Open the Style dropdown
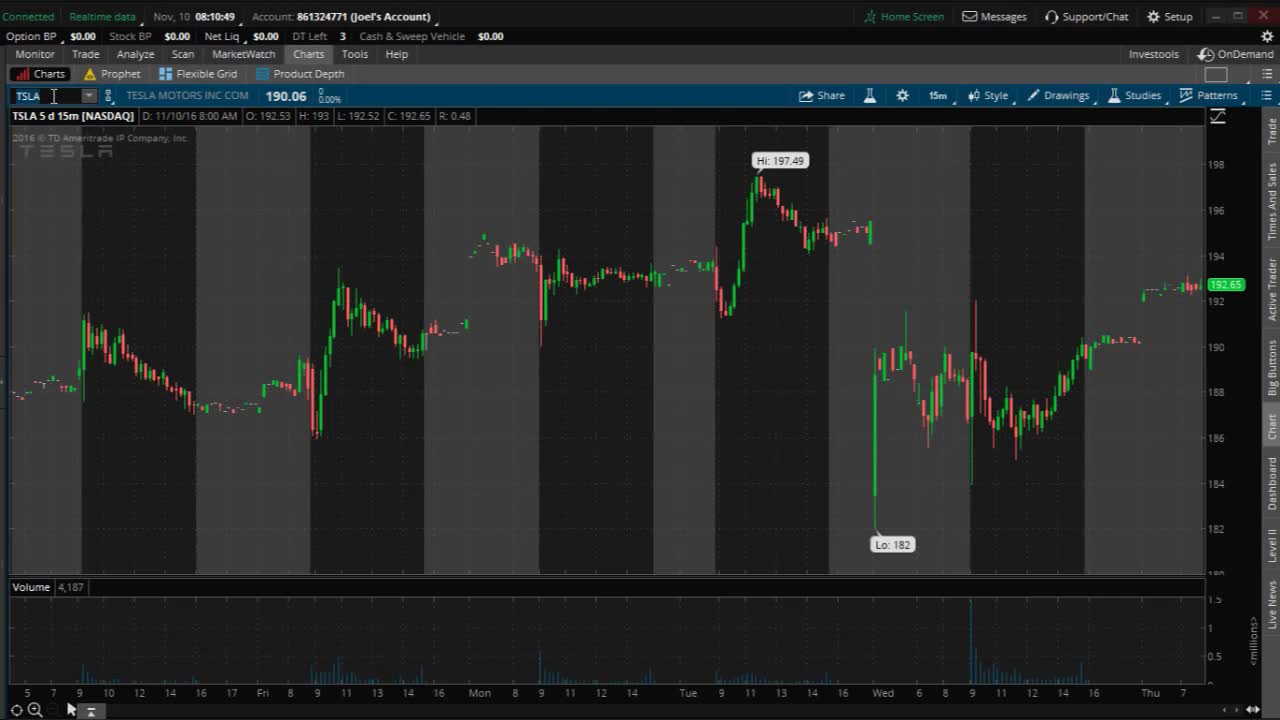Image resolution: width=1280 pixels, height=720 pixels. click(x=988, y=96)
